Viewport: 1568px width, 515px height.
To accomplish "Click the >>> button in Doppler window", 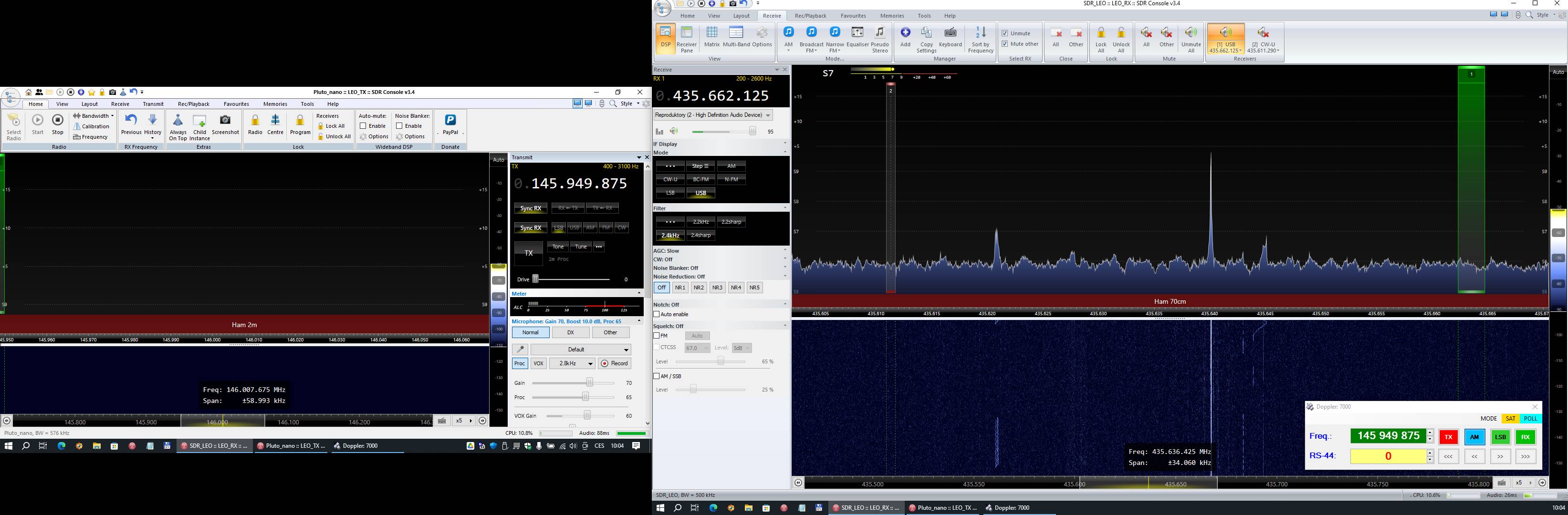I will click(x=1526, y=456).
